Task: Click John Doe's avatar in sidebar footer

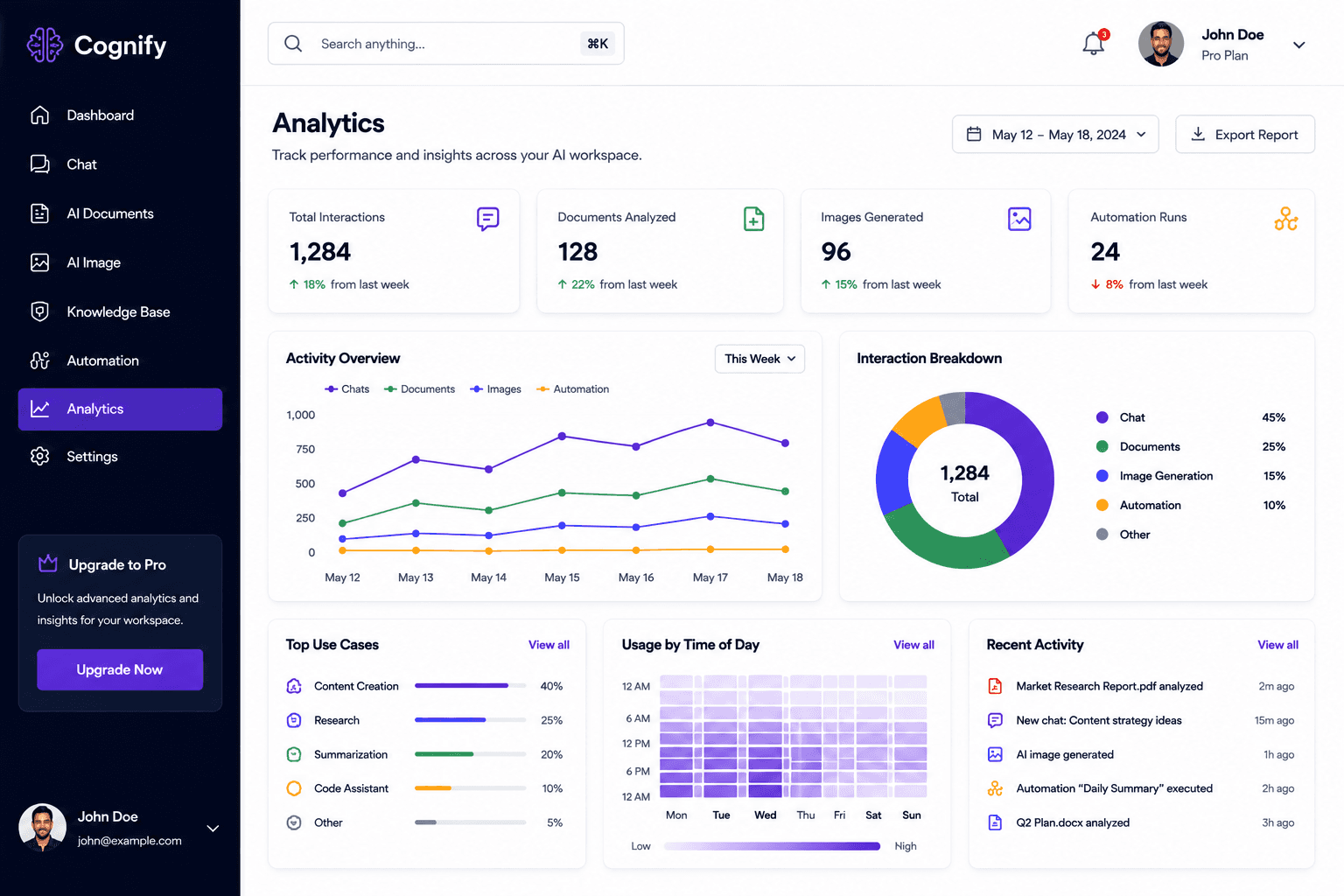Action: 43,828
